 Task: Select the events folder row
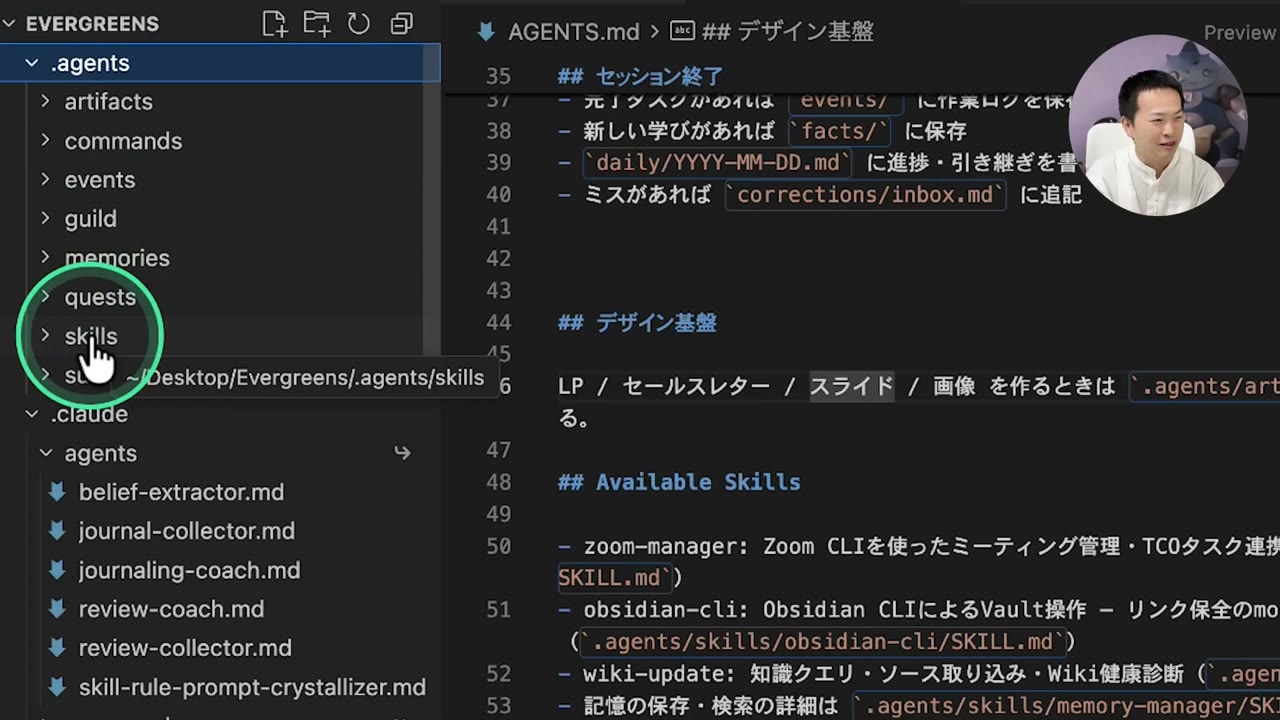click(x=220, y=180)
